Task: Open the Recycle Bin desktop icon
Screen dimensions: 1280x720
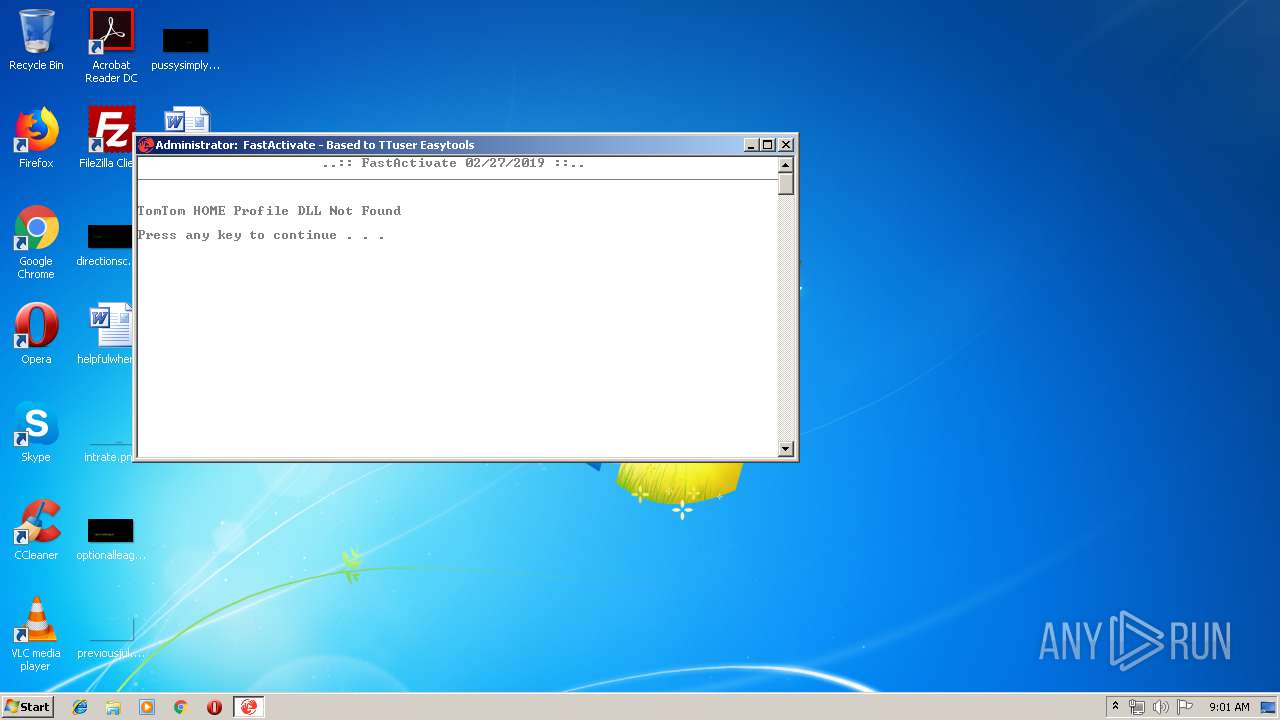Action: [36, 40]
